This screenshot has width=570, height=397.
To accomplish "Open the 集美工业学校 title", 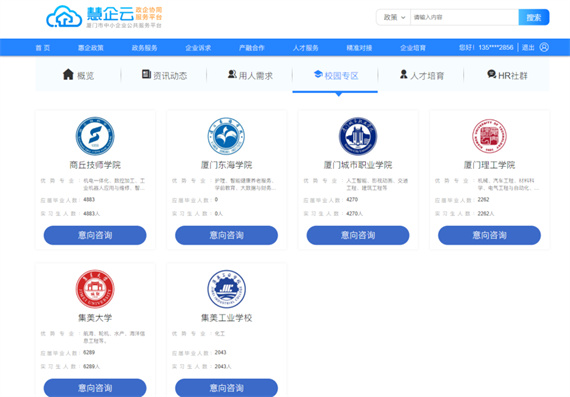I will click(226, 318).
